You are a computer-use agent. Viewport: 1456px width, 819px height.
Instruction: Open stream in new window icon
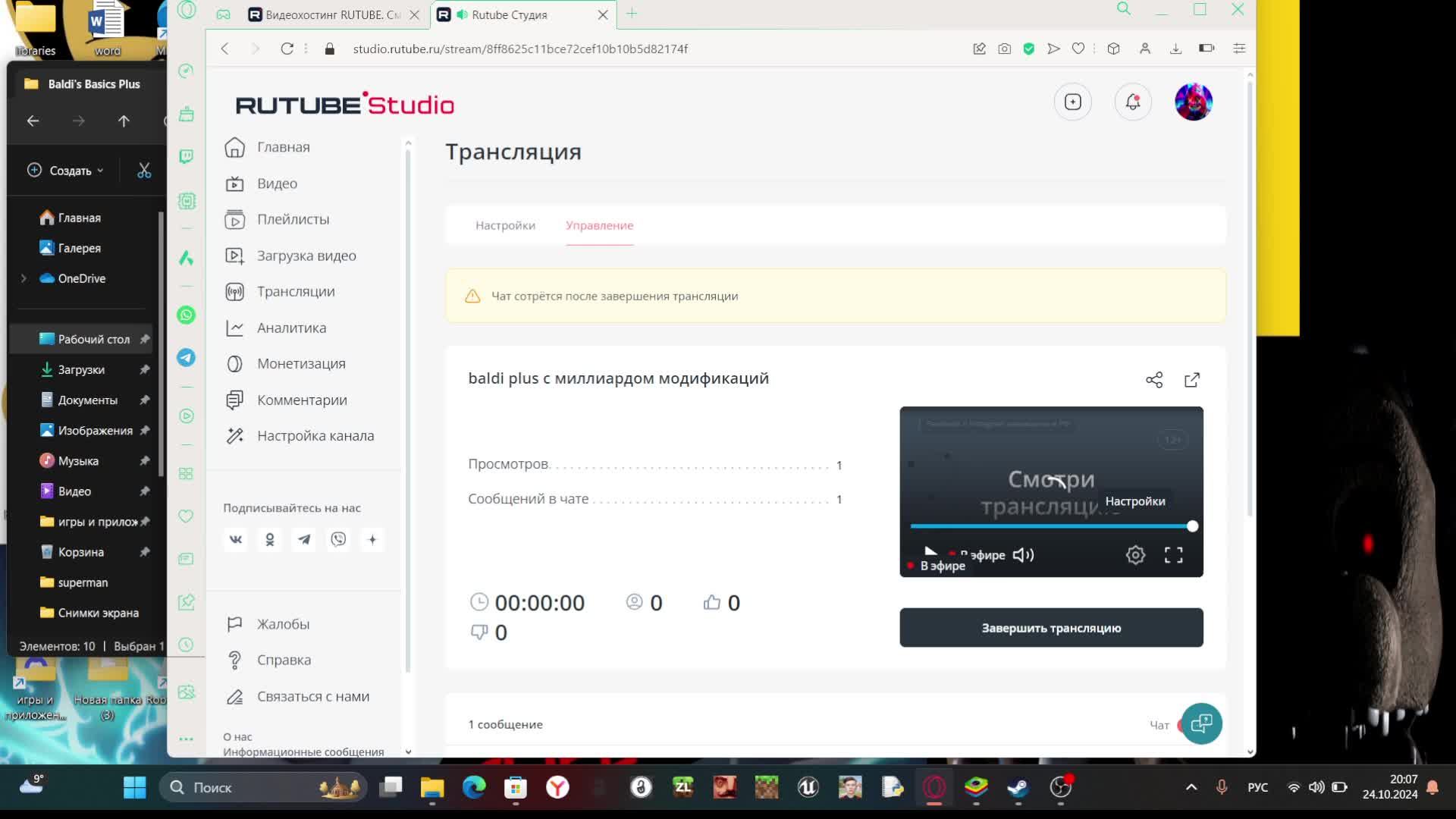coord(1192,380)
